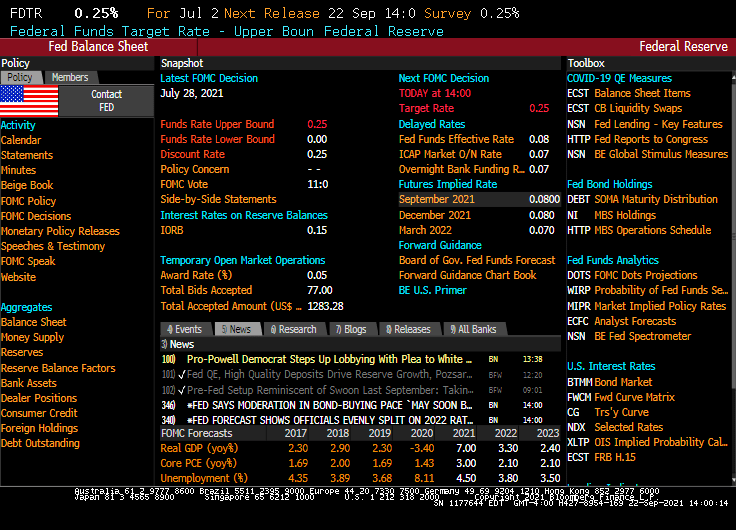This screenshot has width=736, height=530.
Task: Open the Beige Book link
Action: pyautogui.click(x=27, y=185)
